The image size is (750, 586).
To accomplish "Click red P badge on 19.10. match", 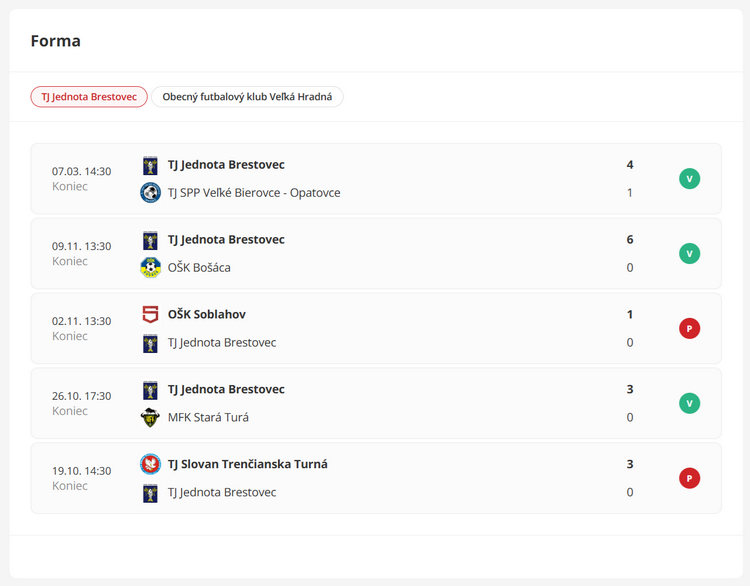I will coord(689,479).
